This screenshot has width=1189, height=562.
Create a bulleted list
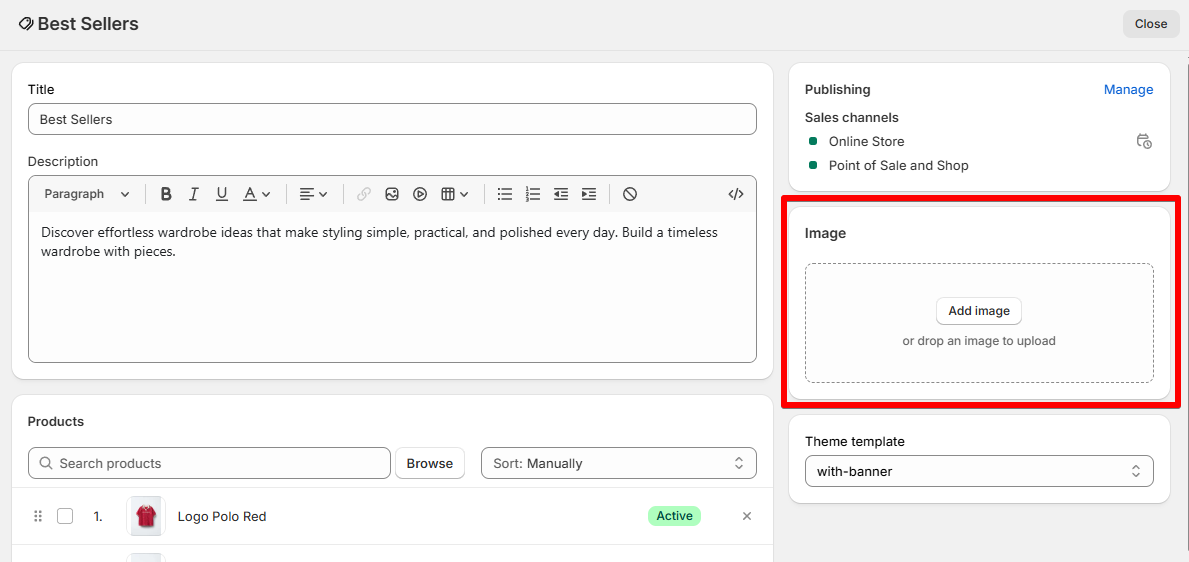pyautogui.click(x=505, y=194)
